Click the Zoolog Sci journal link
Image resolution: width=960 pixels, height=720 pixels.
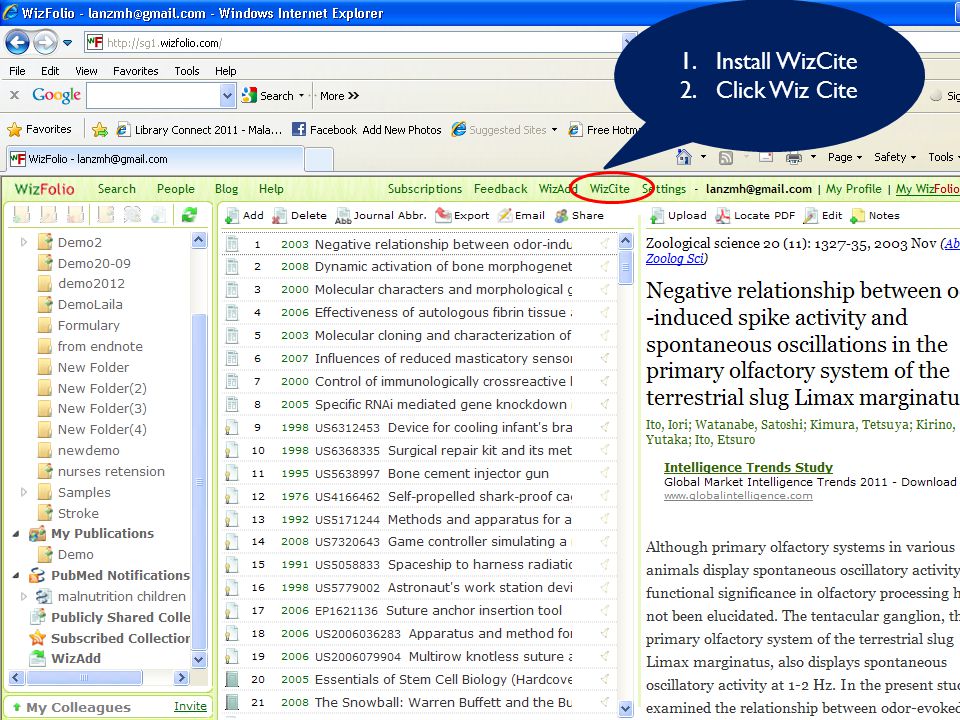point(675,258)
